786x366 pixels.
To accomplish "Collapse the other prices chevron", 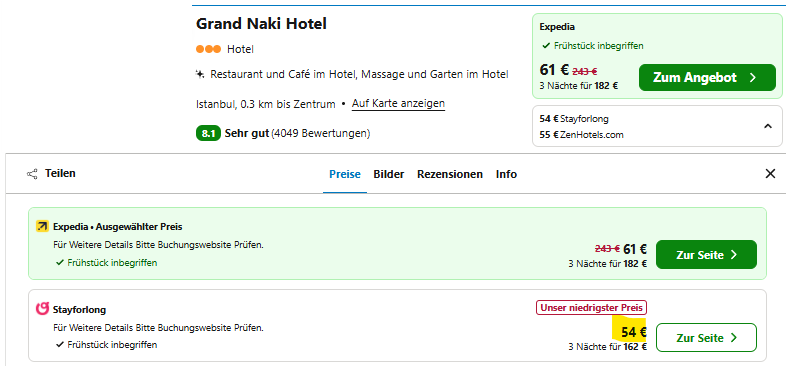I will (767, 126).
